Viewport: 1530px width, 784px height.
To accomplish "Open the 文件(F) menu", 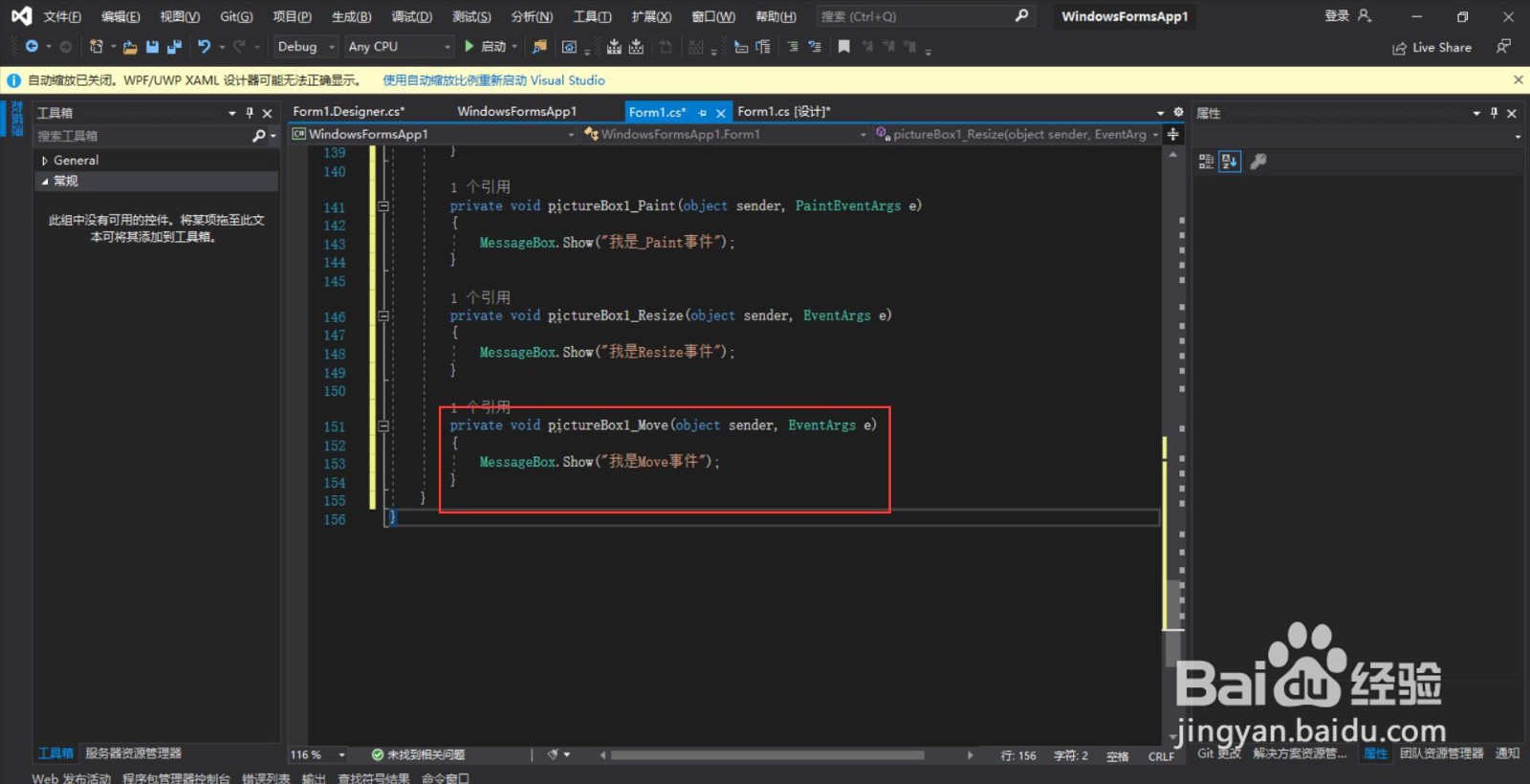I will [x=62, y=16].
